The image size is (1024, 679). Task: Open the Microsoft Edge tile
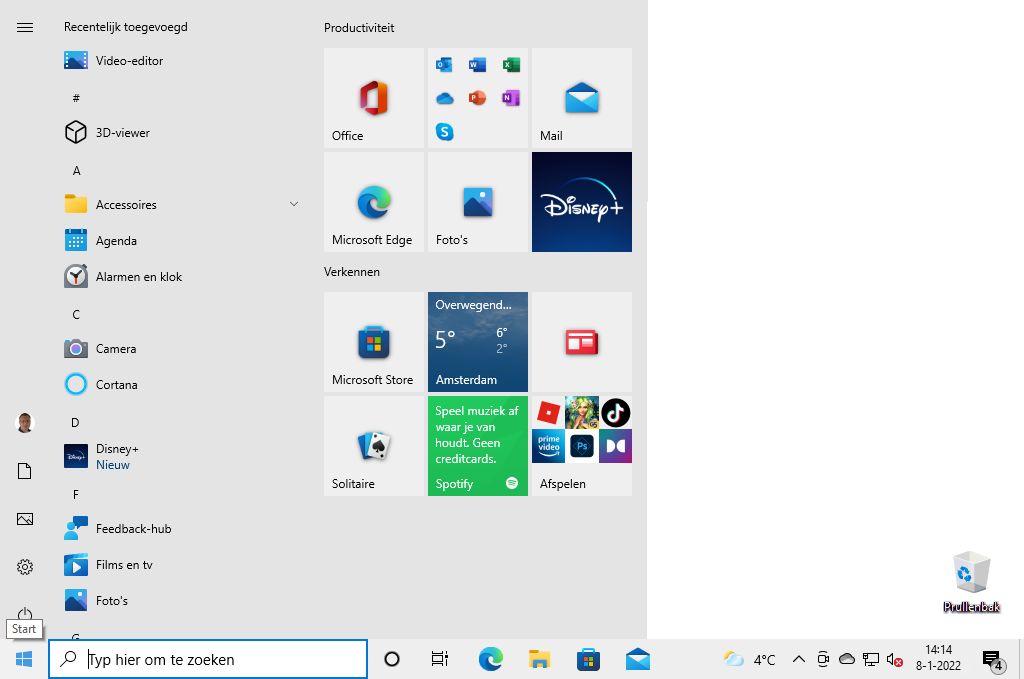pos(374,202)
